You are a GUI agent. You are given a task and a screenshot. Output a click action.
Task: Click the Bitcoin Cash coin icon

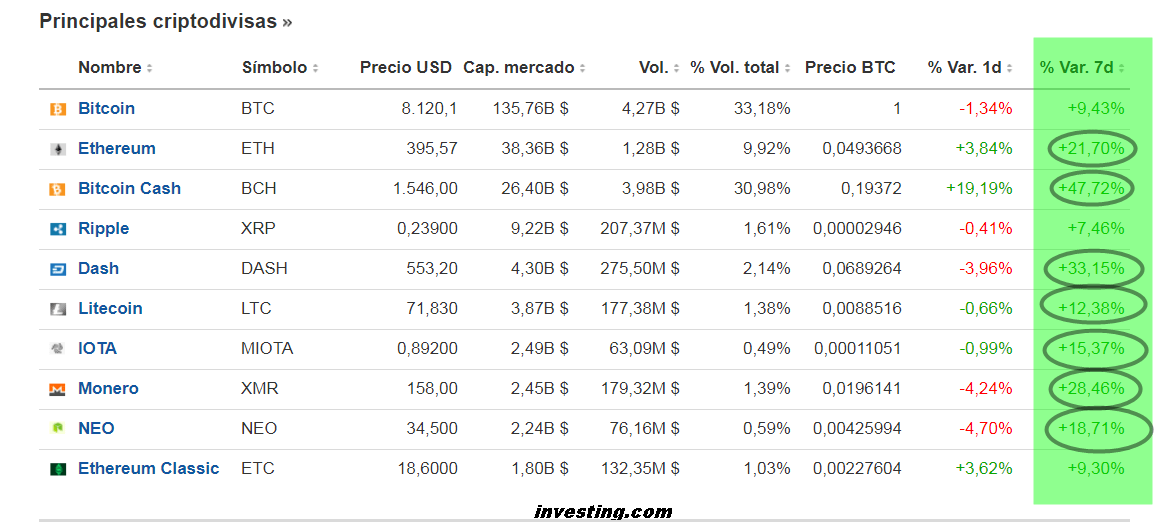click(x=58, y=189)
